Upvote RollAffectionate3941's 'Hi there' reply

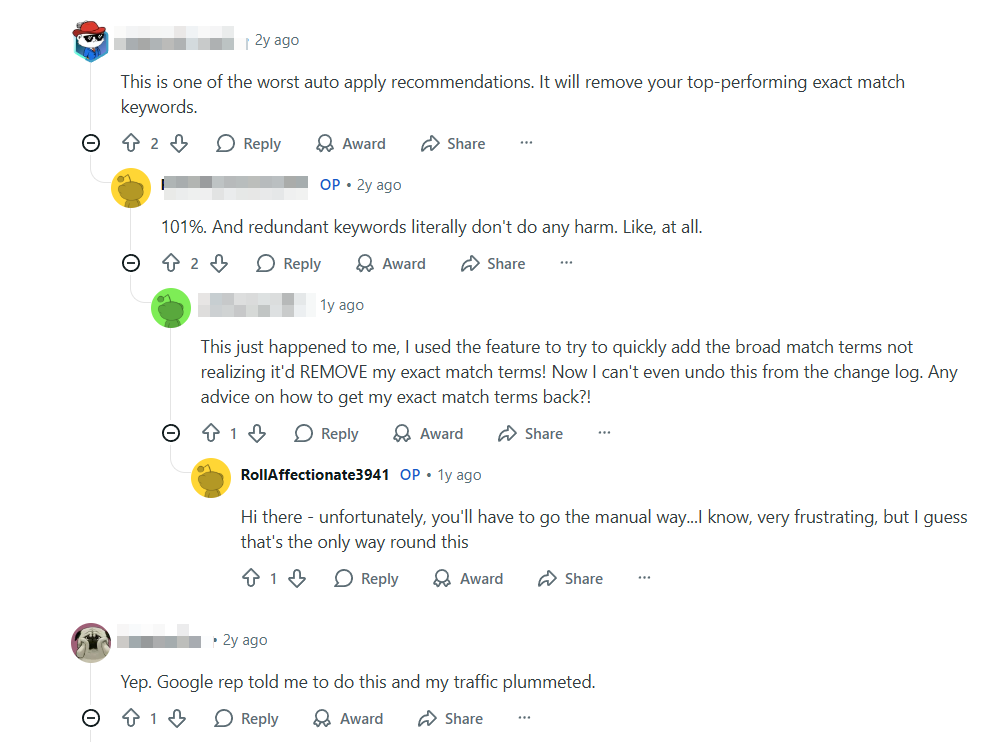click(x=250, y=579)
